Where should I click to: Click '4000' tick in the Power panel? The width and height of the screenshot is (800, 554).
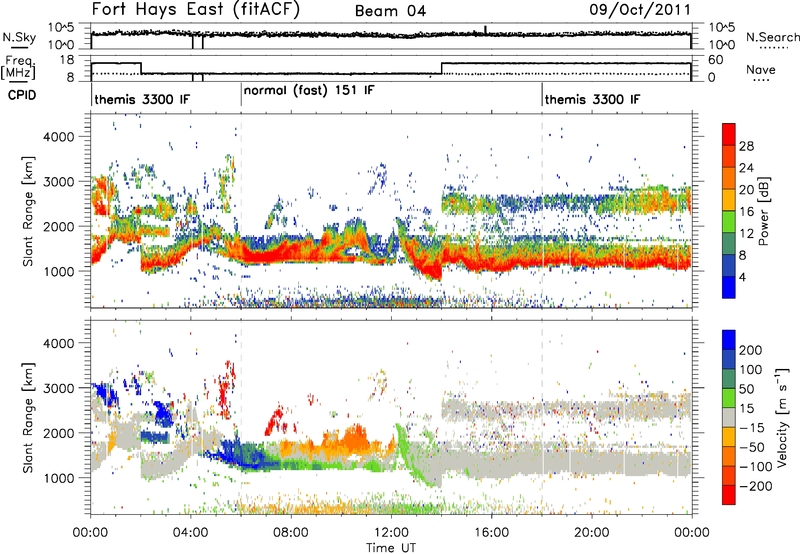tap(59, 137)
